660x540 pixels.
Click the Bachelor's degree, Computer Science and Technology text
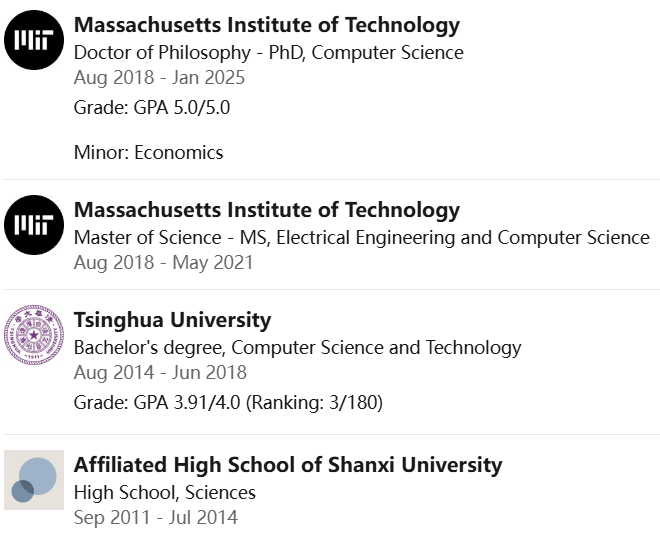[298, 347]
